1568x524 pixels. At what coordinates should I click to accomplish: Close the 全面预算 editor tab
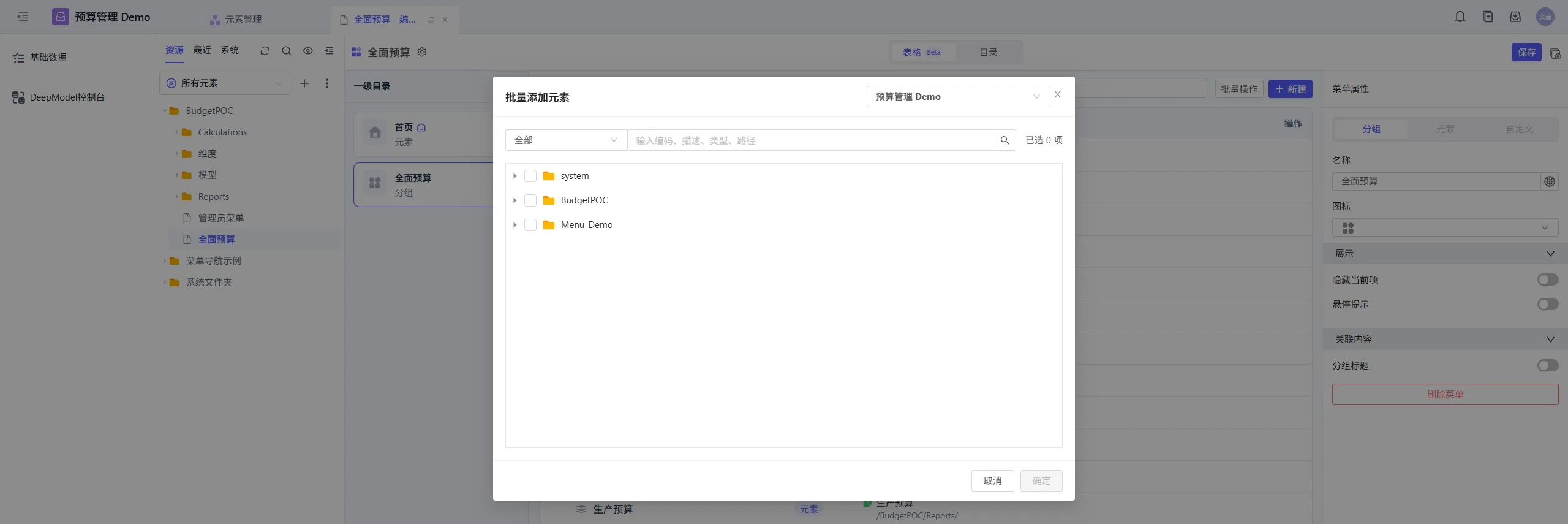click(445, 20)
